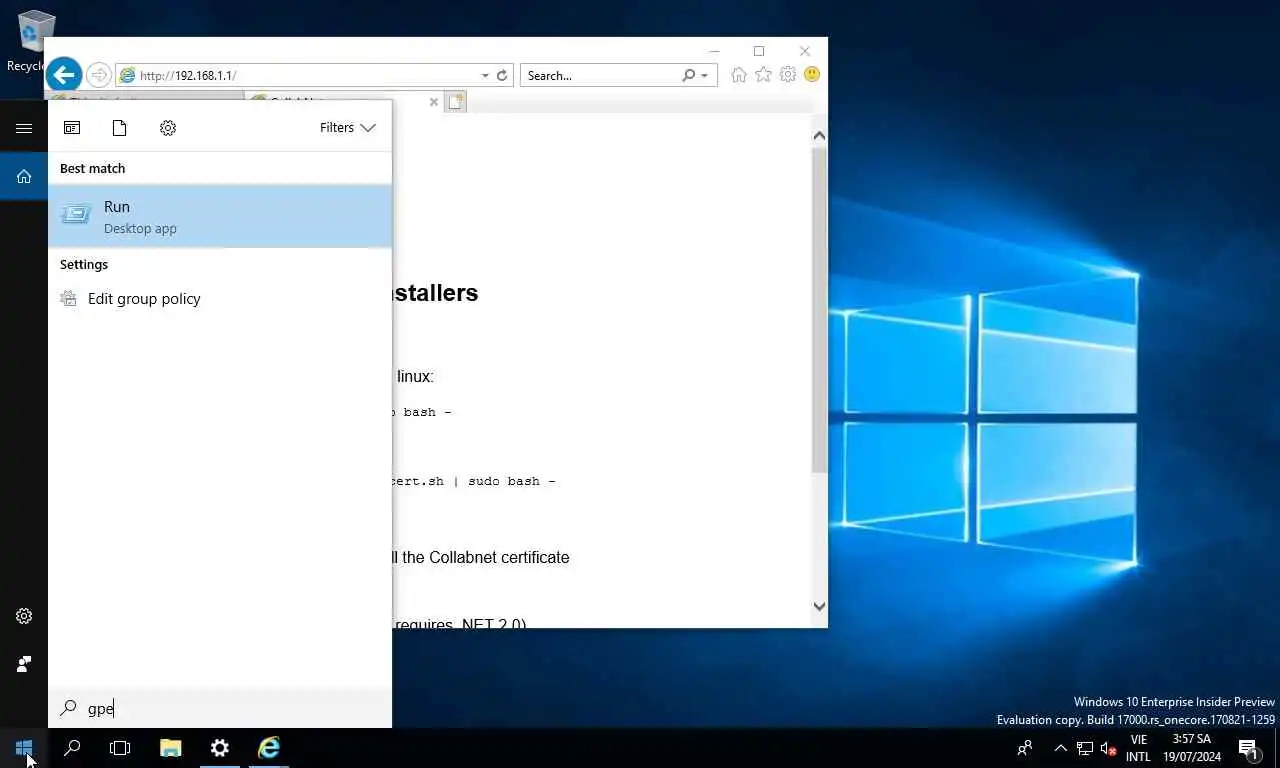
Task: Refresh the page in Internet Explorer
Action: point(502,75)
